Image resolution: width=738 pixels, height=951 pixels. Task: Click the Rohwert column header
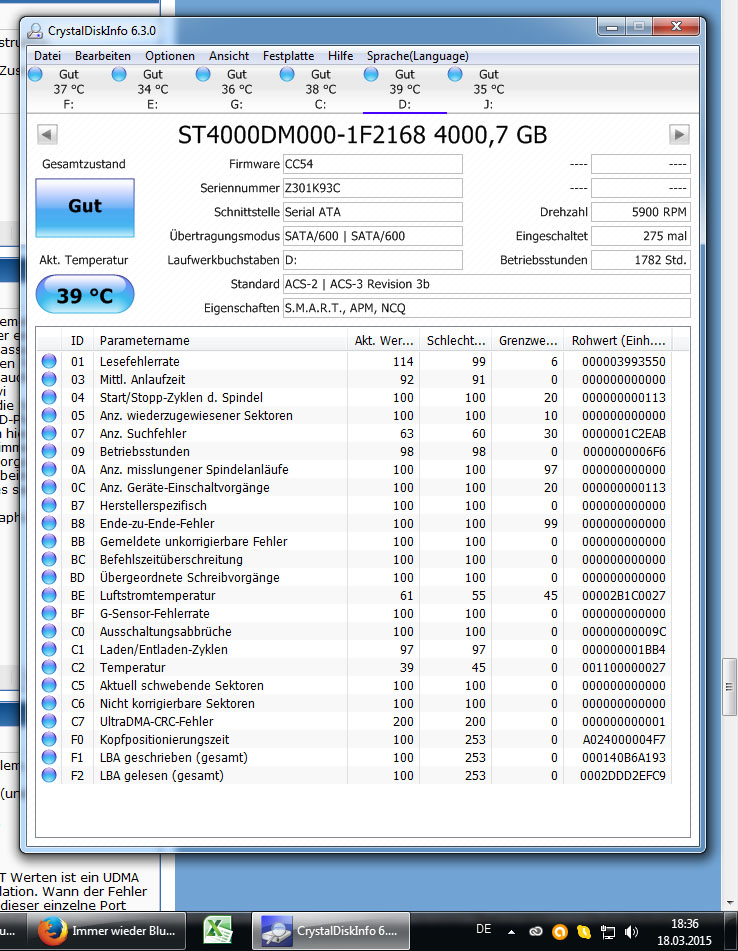619,341
